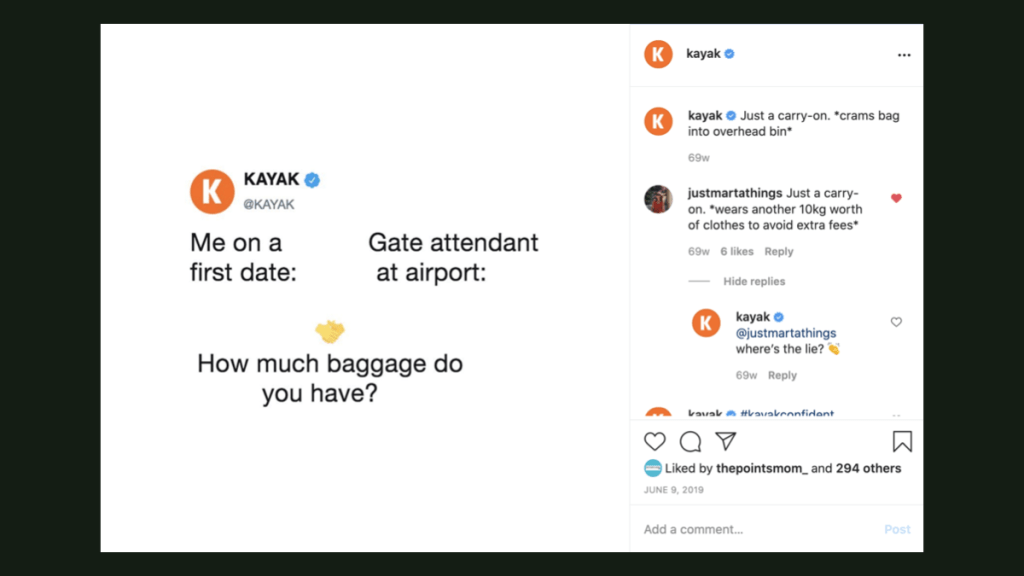Share the post with the paper plane icon

click(726, 441)
